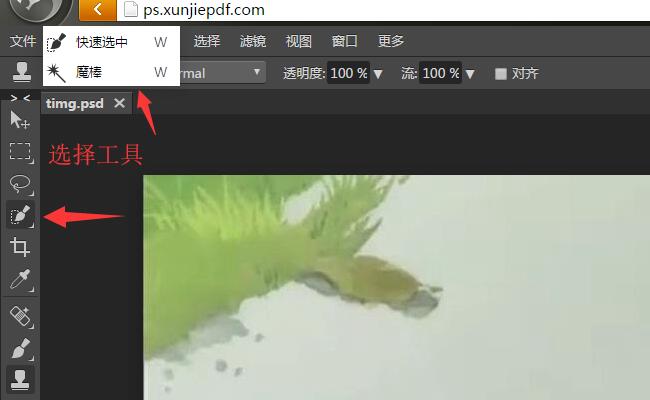Close the timg.psd tab

119,103
